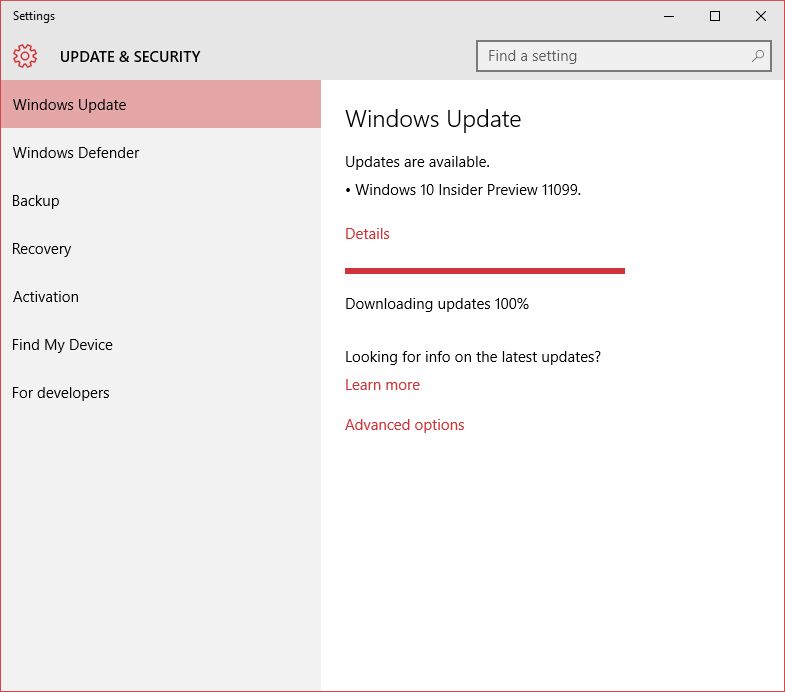Click the red download progress bar
Image resolution: width=785 pixels, height=692 pixels.
485,271
